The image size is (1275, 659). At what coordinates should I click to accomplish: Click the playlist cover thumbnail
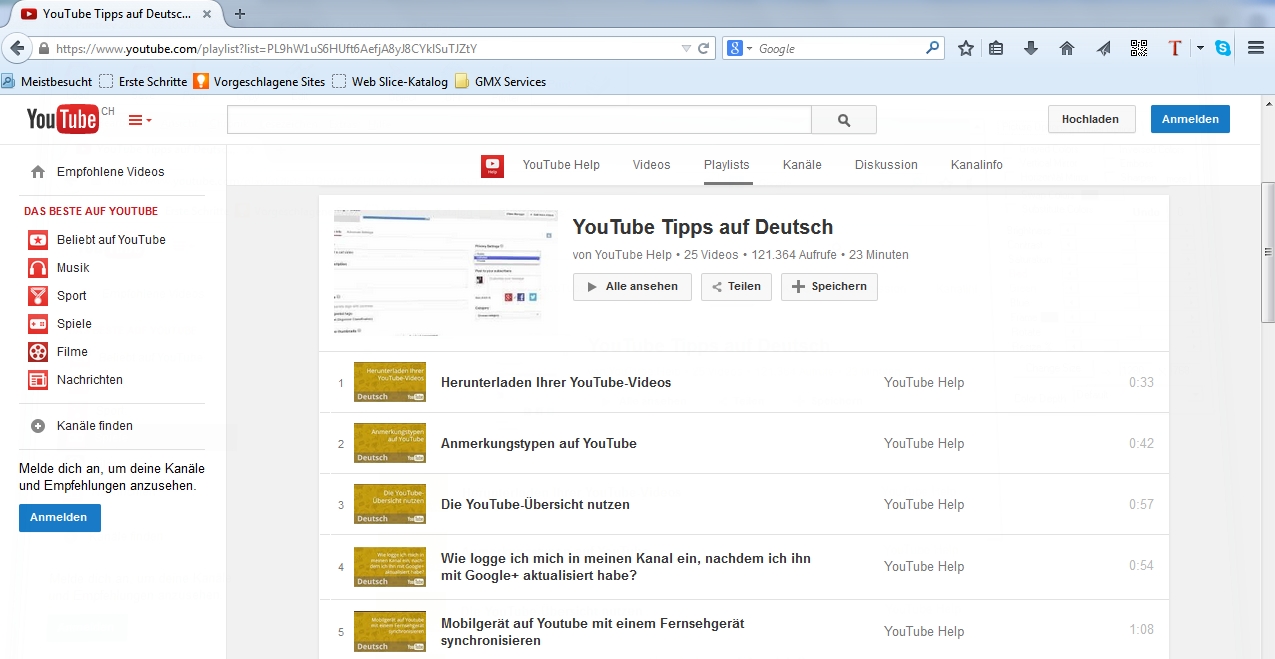tap(445, 273)
